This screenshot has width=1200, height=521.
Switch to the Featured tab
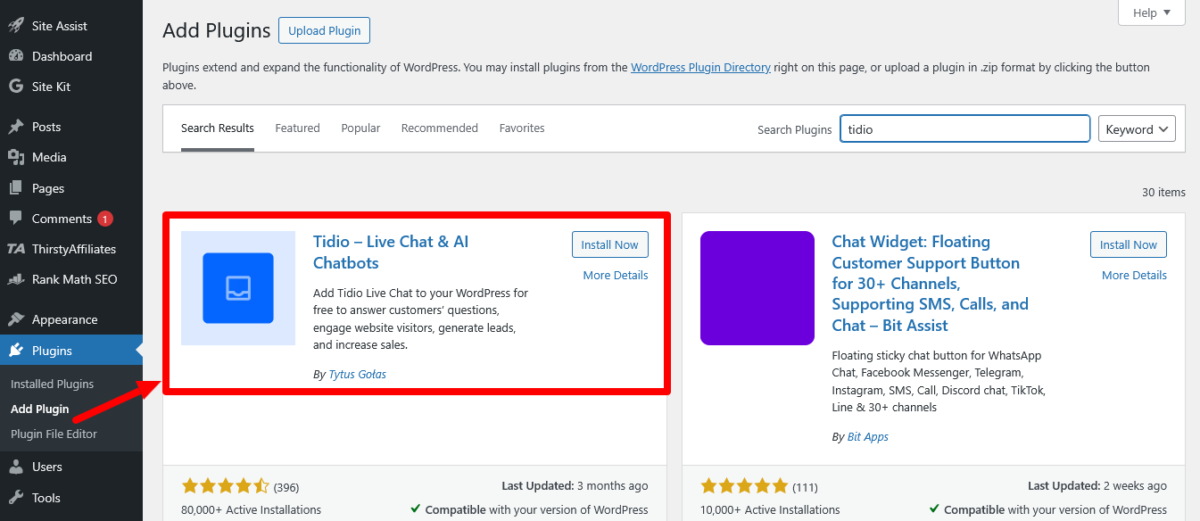297,128
